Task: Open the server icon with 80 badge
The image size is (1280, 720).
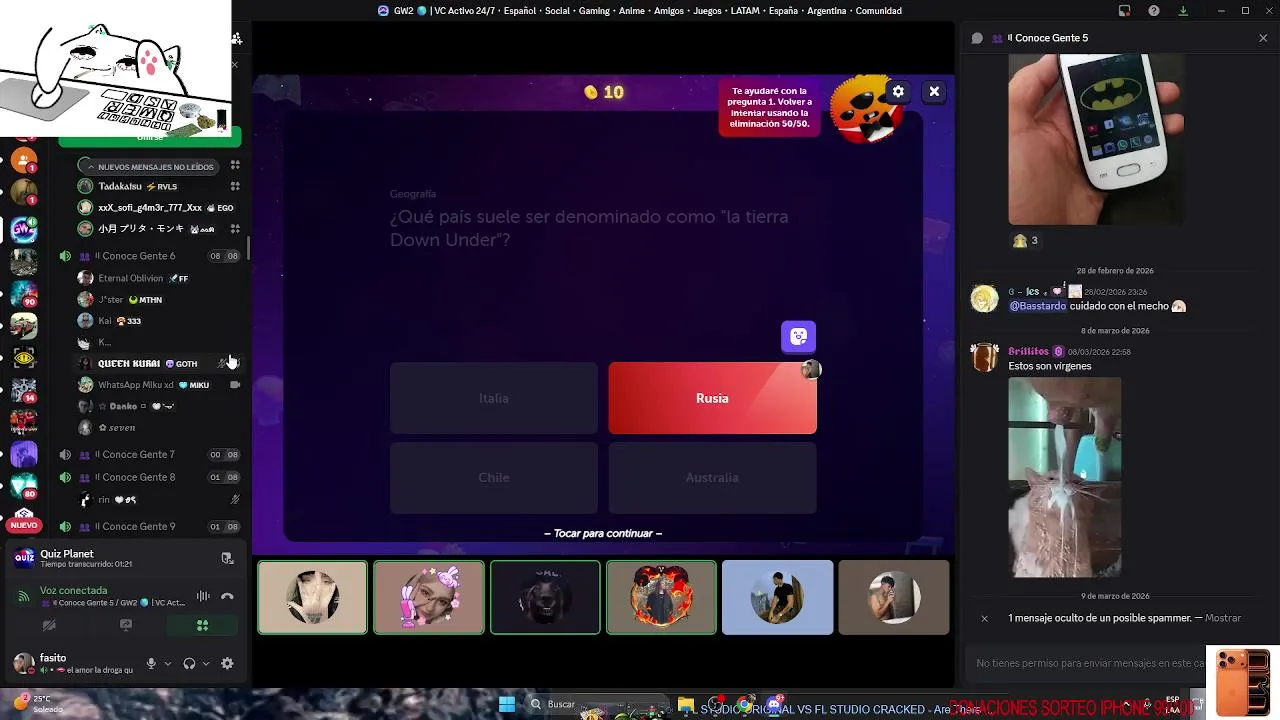Action: [x=24, y=487]
